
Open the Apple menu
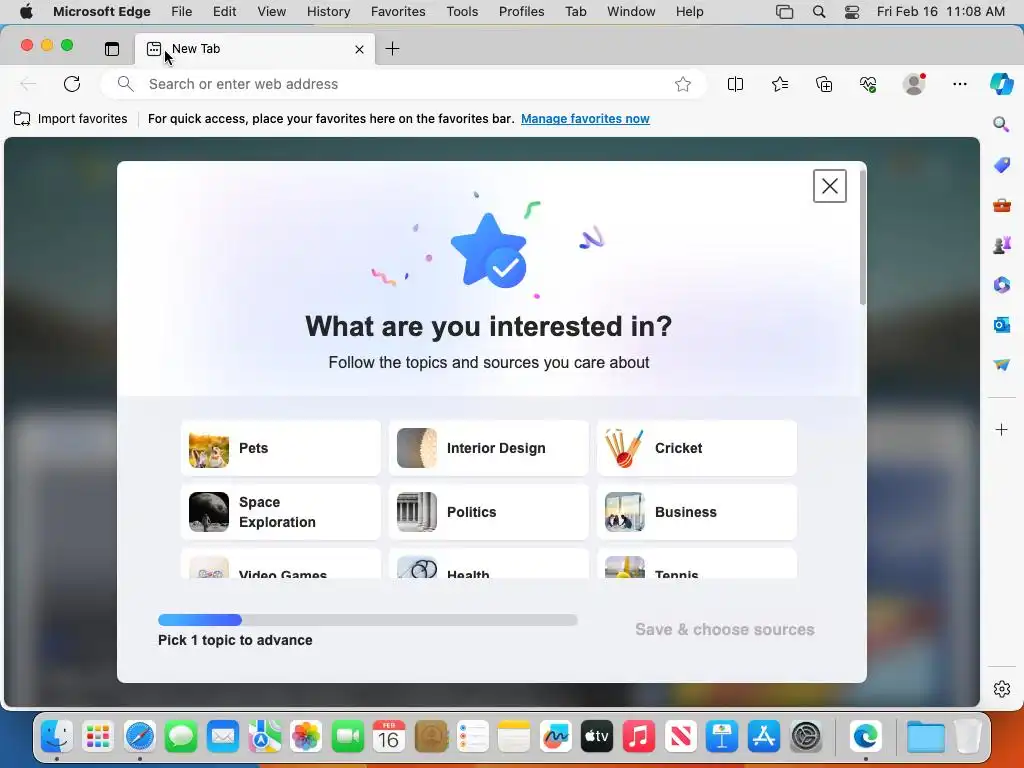coord(26,11)
